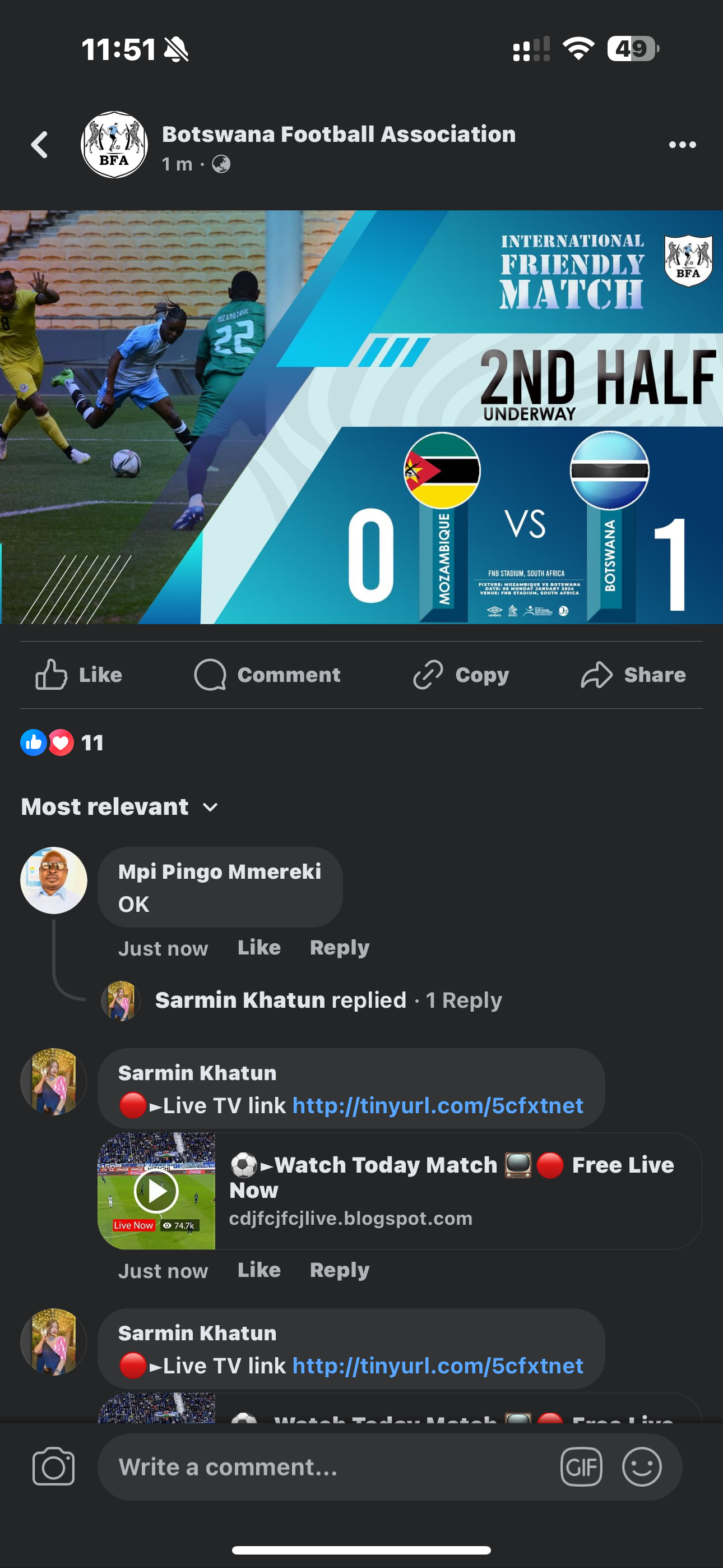
Task: Open Botswana Football Association page name
Action: click(x=339, y=134)
